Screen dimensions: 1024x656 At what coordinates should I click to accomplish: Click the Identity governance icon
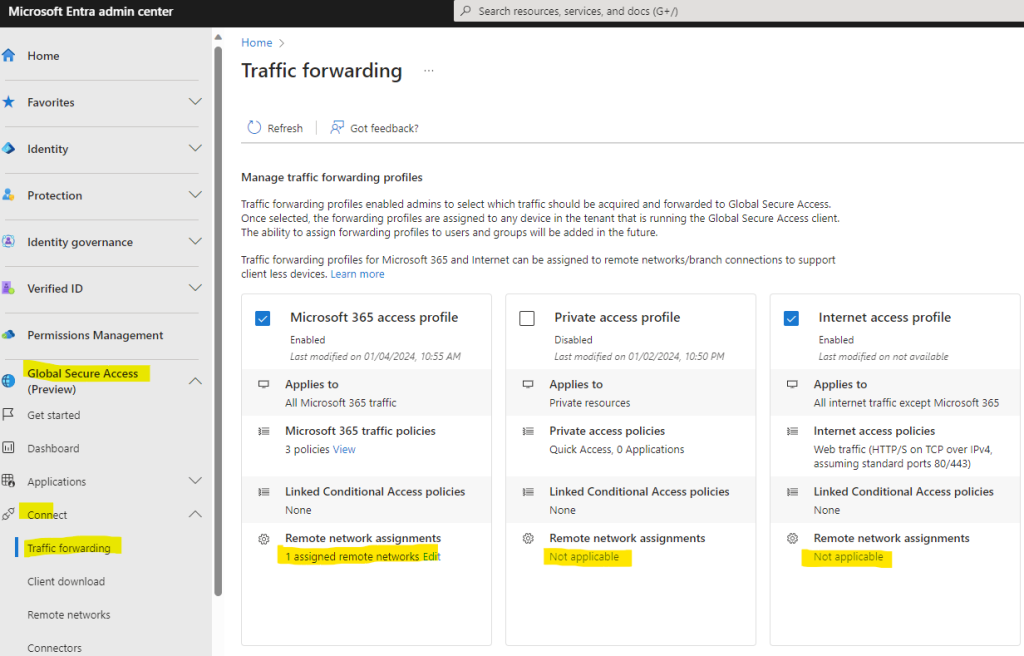8,241
